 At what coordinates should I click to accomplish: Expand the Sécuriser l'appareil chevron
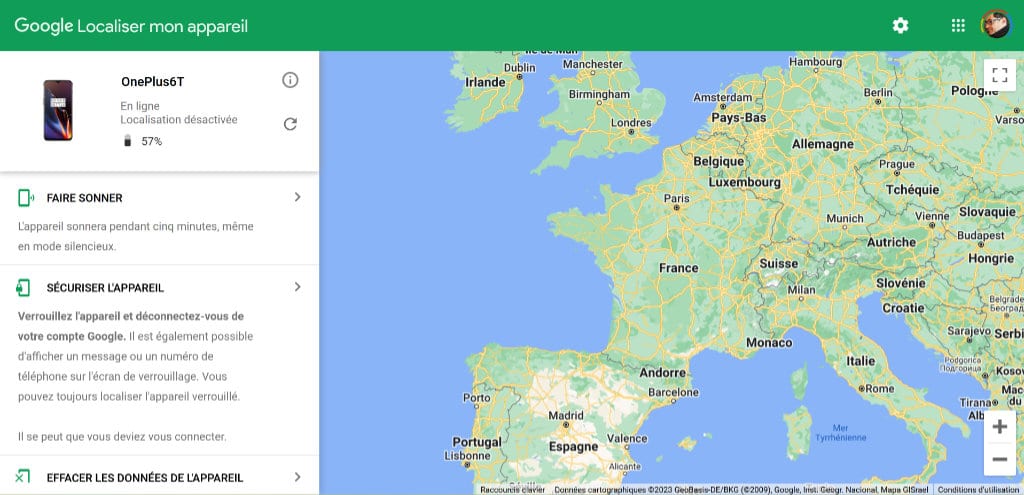click(x=297, y=286)
